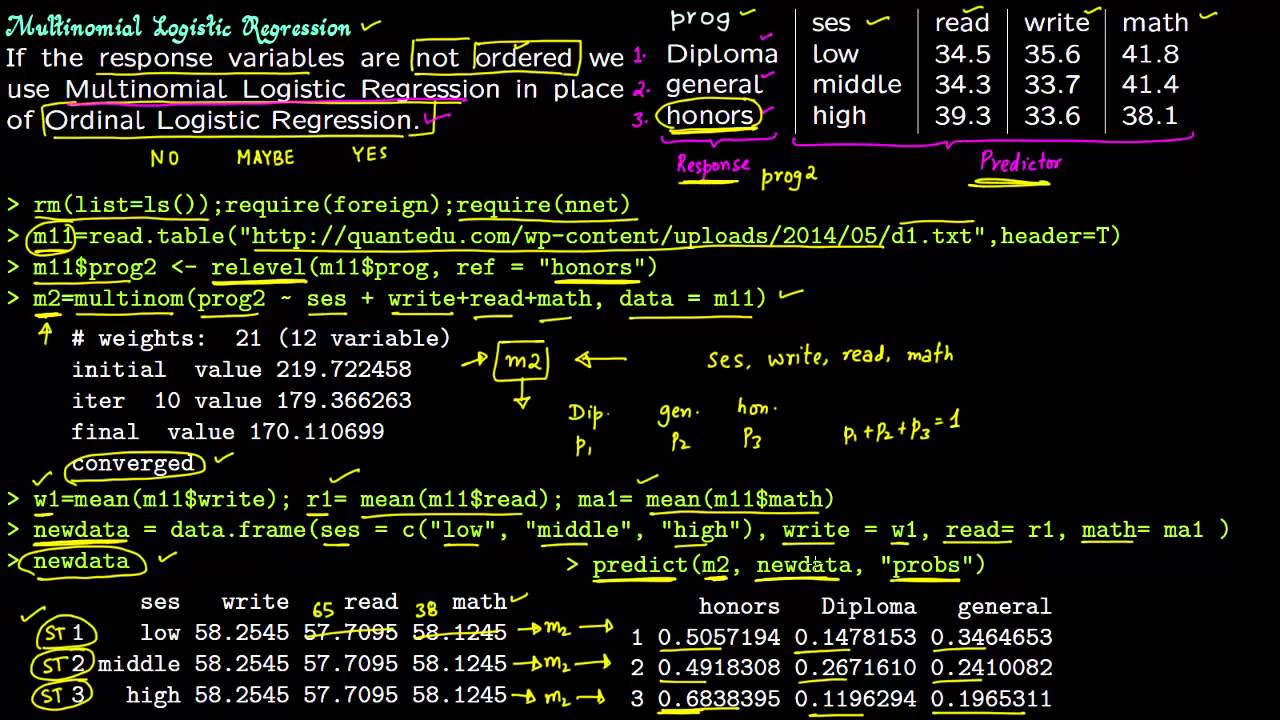Image resolution: width=1280 pixels, height=720 pixels.
Task: Click probability 0.3464653 in row 1
Action: click(991, 637)
